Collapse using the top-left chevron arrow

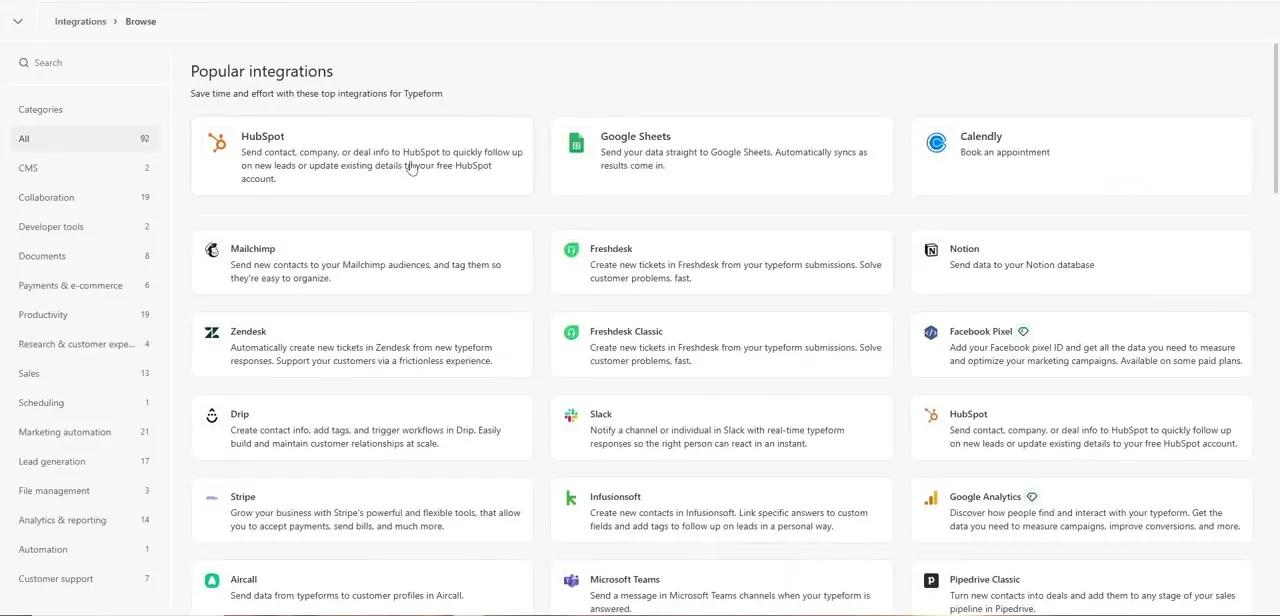(18, 21)
